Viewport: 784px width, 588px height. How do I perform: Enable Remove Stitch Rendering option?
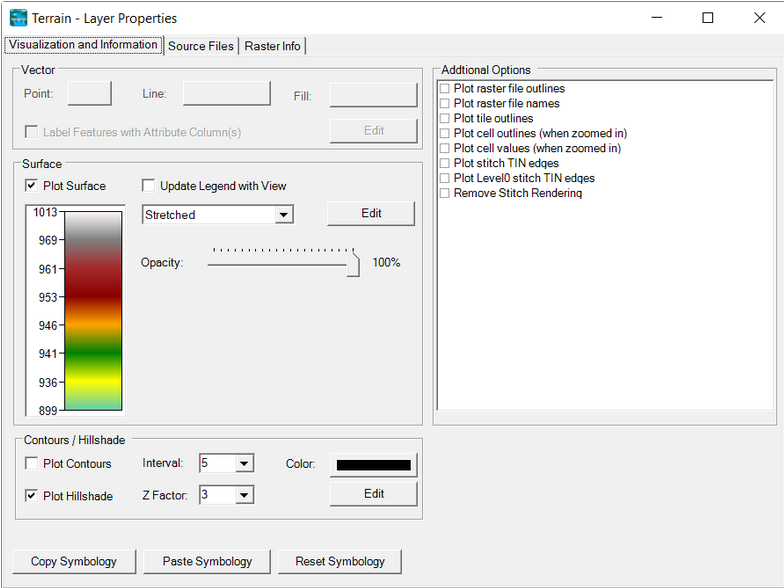(x=445, y=193)
